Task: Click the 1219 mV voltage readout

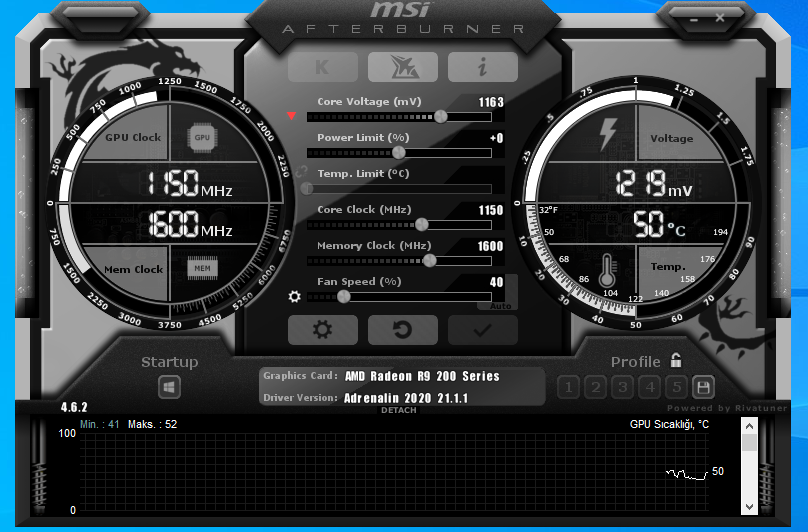Action: click(653, 184)
